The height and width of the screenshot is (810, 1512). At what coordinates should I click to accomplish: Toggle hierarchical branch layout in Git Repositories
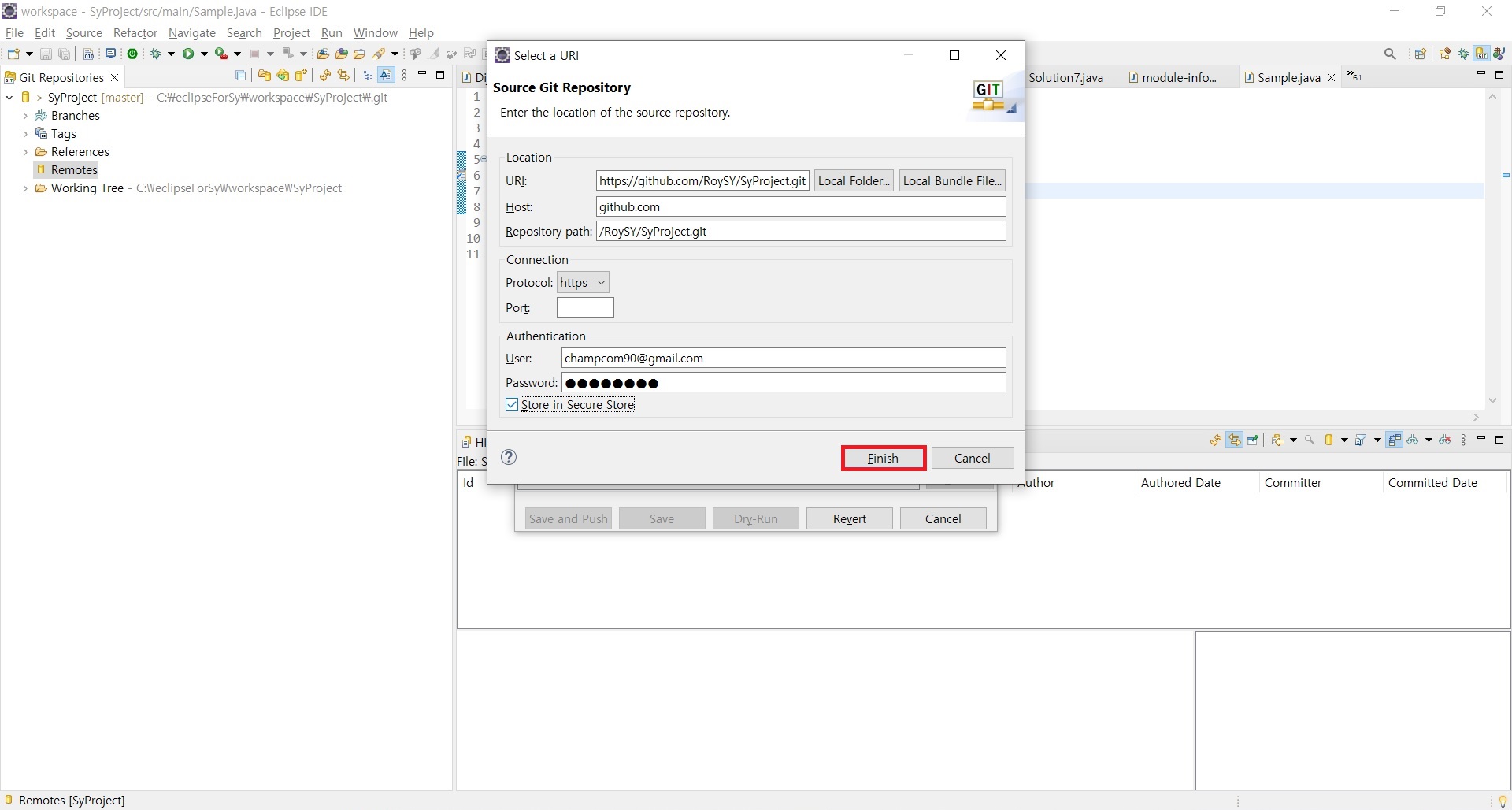pos(368,76)
